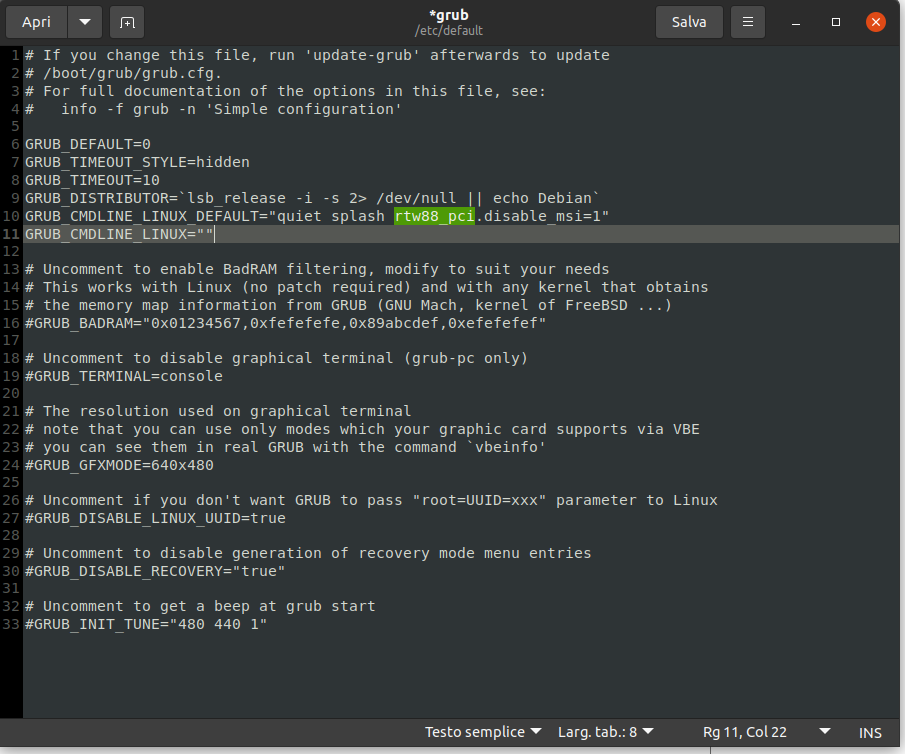Click the *grub document title in header
Screen dimensions: 905x754
click(x=448, y=15)
